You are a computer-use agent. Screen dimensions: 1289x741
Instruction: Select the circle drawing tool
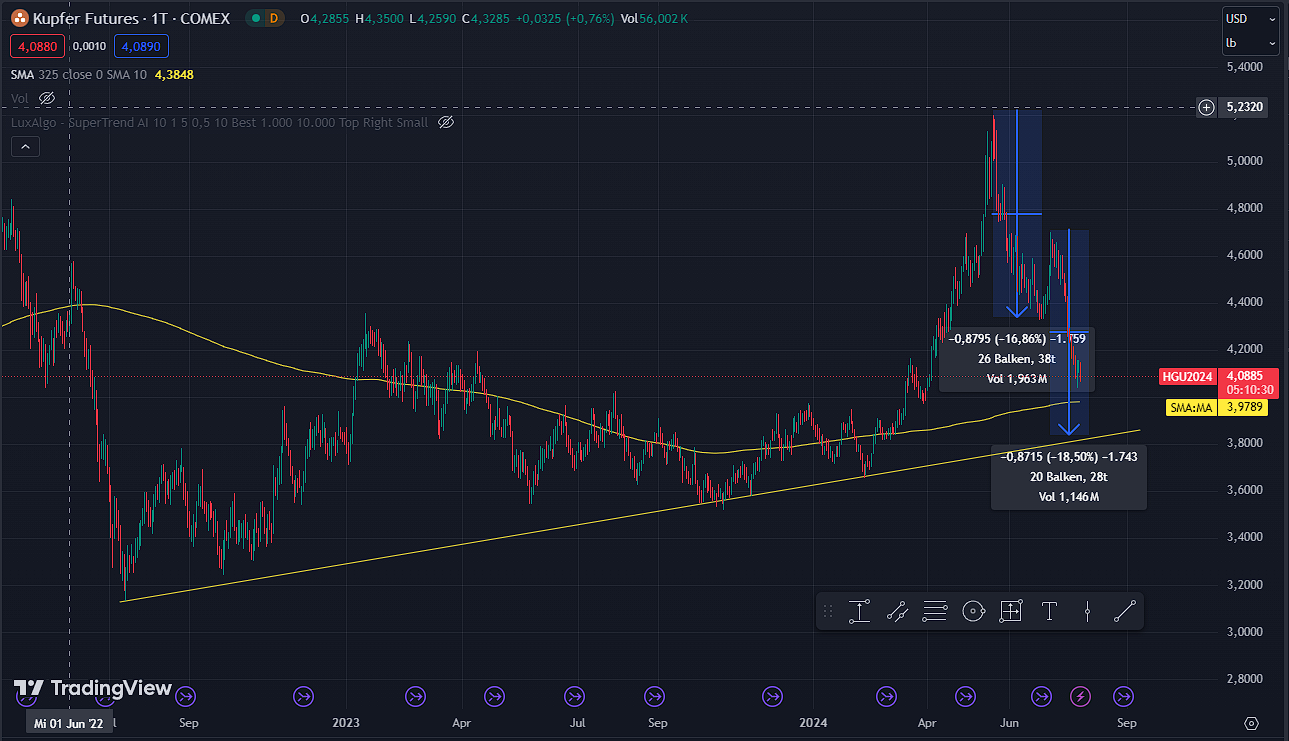[973, 611]
